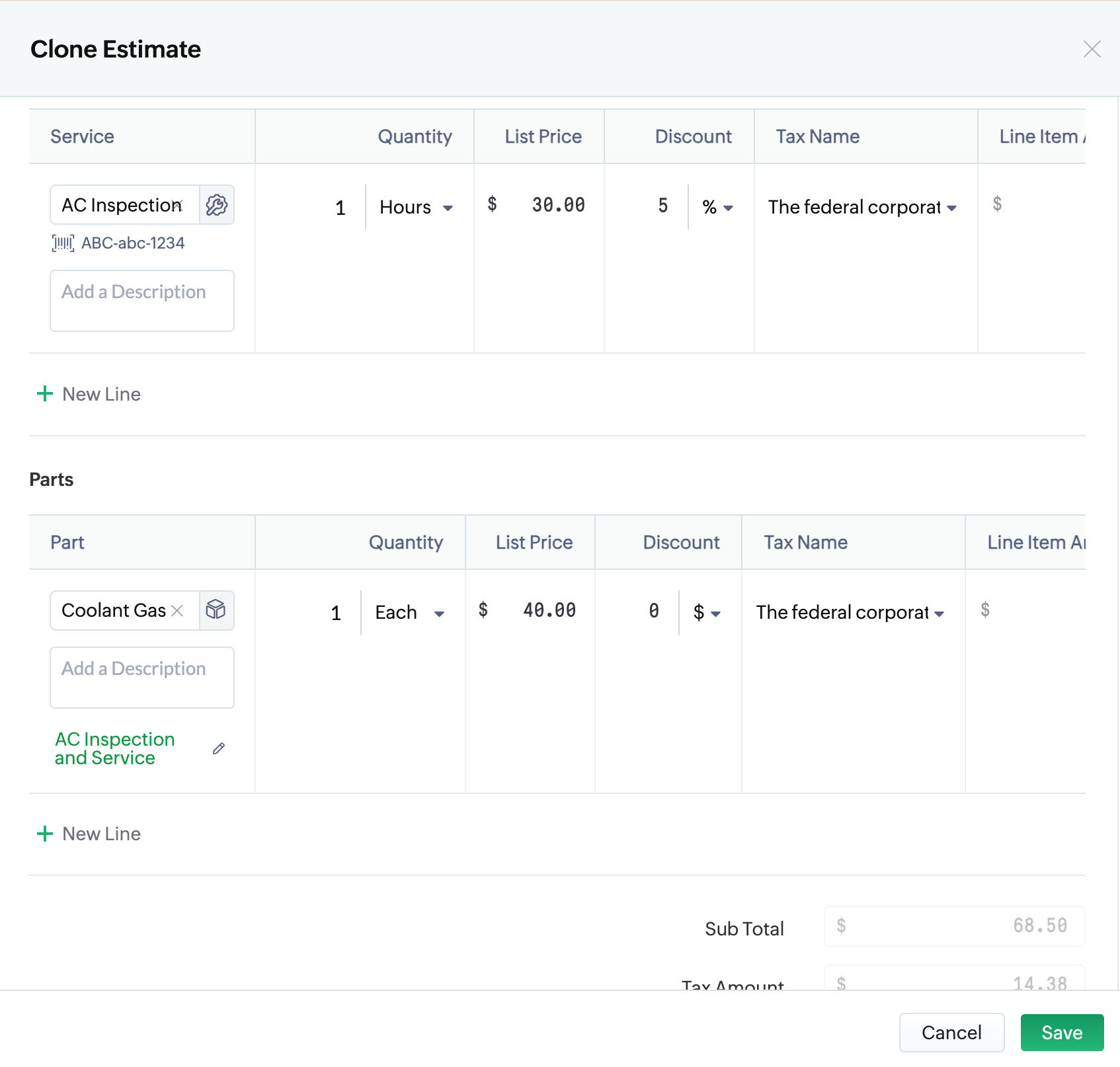
Task: Expand the service Tax Name dropdown
Action: tap(862, 208)
